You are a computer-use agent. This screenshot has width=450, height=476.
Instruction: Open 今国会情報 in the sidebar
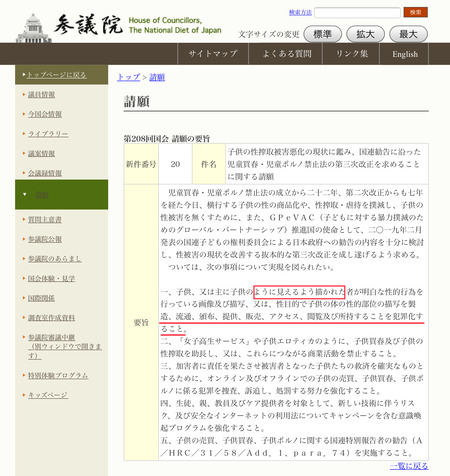(45, 114)
